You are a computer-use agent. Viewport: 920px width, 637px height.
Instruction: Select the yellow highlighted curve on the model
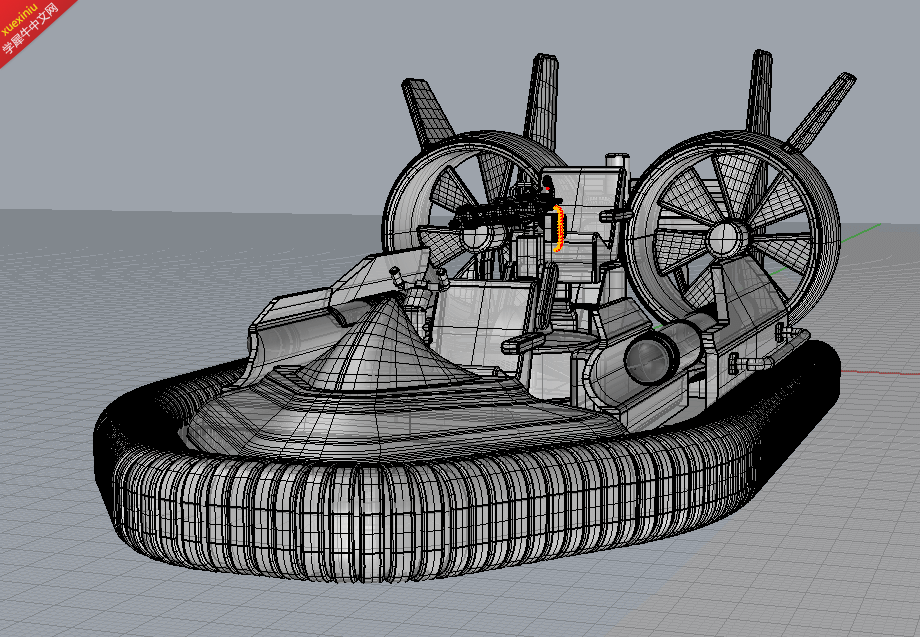(560, 229)
